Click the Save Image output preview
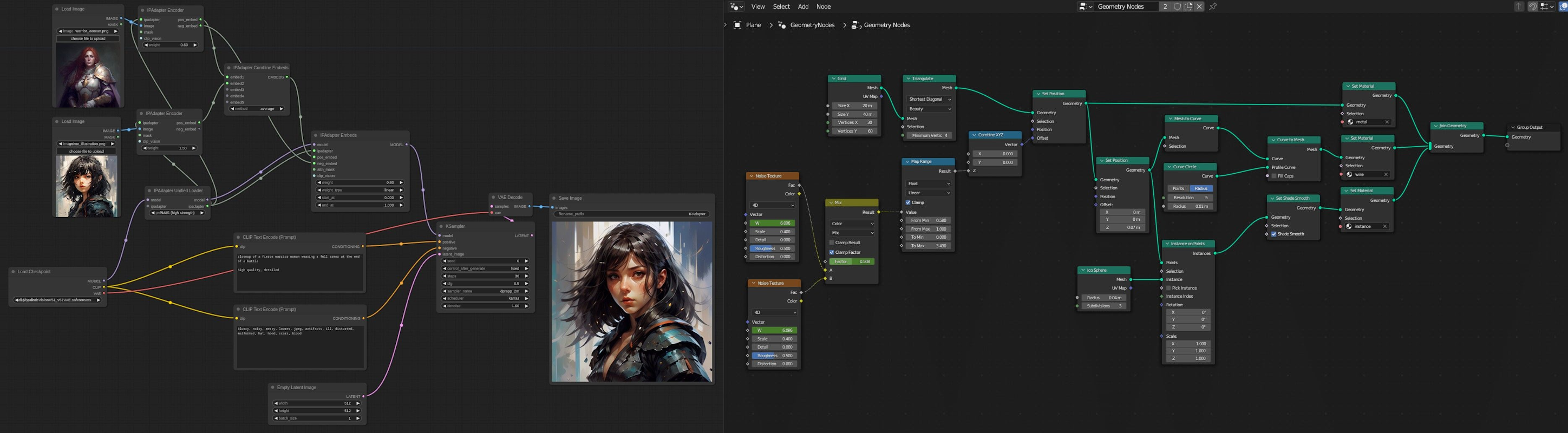This screenshot has height=433, width=1568. tap(632, 301)
